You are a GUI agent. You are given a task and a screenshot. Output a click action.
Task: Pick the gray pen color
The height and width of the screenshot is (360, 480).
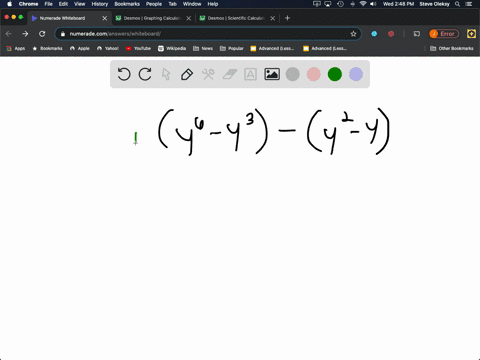tap(293, 74)
